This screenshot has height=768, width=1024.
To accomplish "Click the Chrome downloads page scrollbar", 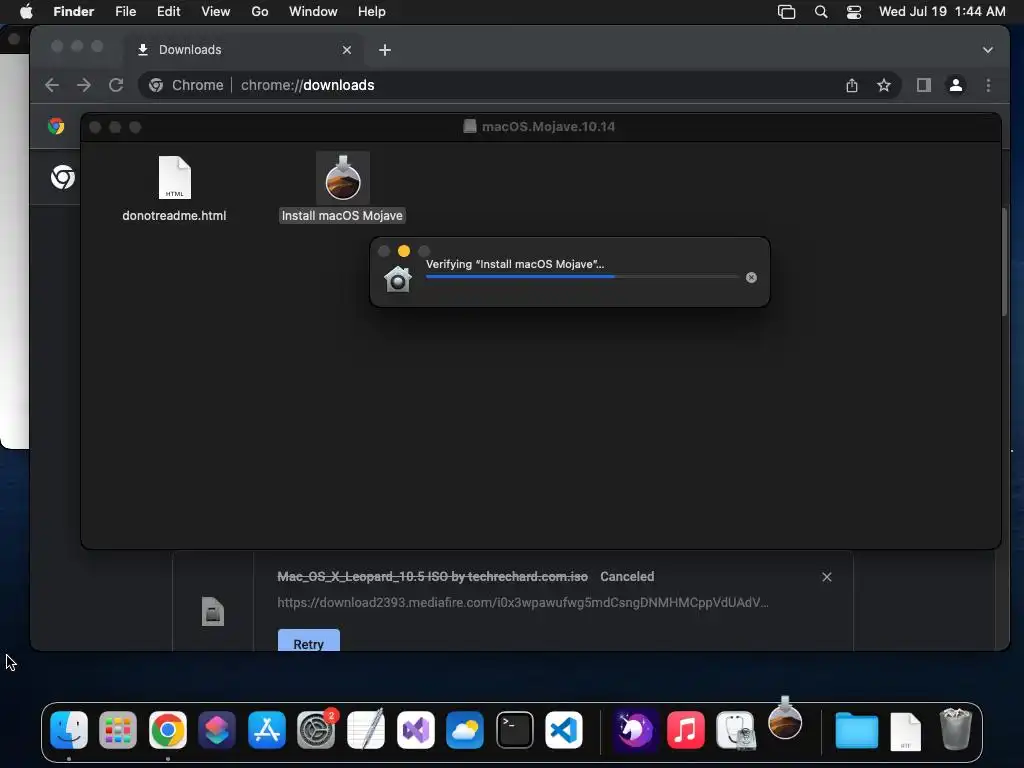I will [x=1004, y=261].
